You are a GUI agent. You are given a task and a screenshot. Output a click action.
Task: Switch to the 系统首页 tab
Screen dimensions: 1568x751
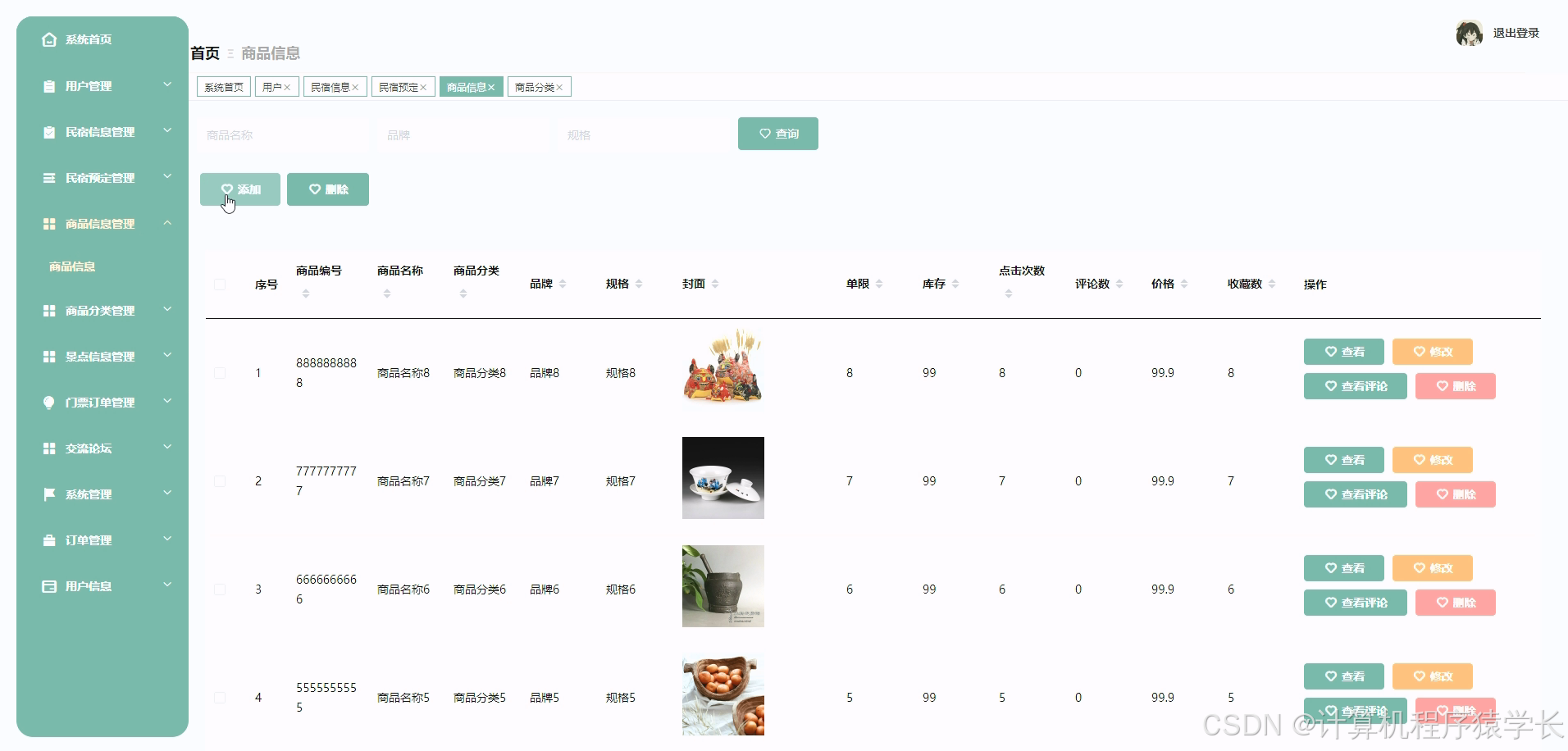coord(224,87)
